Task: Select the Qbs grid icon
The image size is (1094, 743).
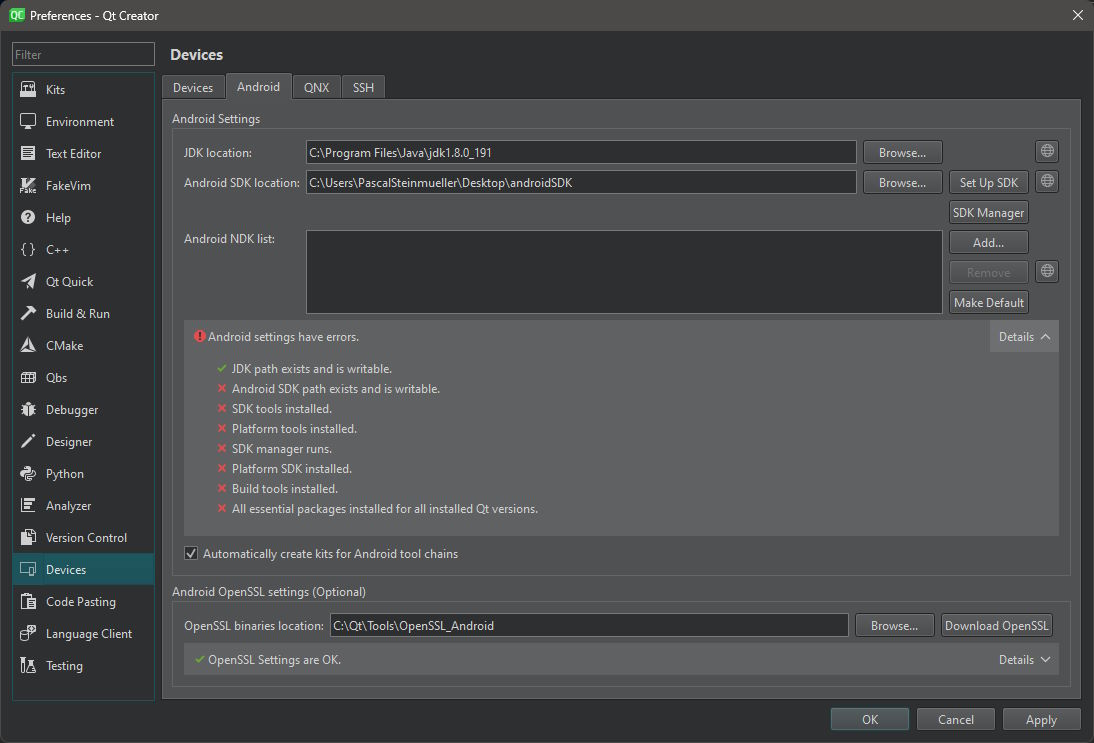Action: point(28,377)
